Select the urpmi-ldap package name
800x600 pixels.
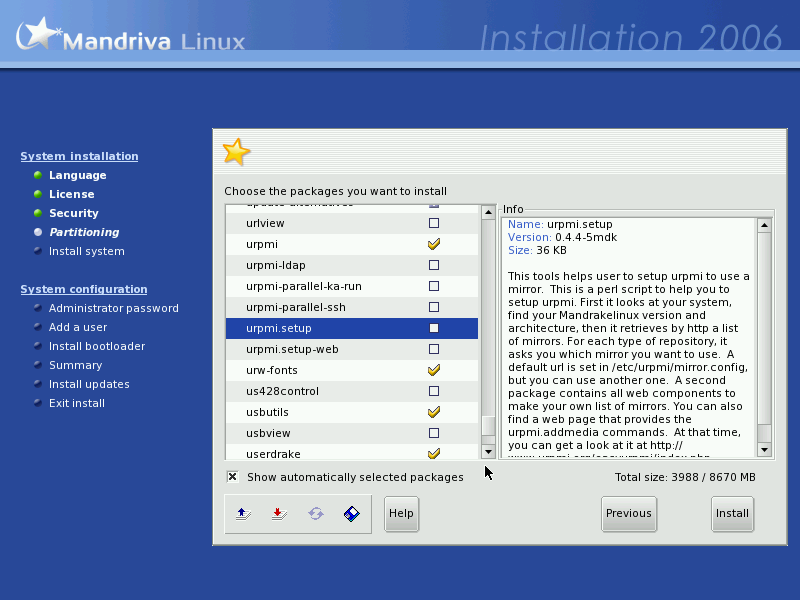[x=276, y=265]
